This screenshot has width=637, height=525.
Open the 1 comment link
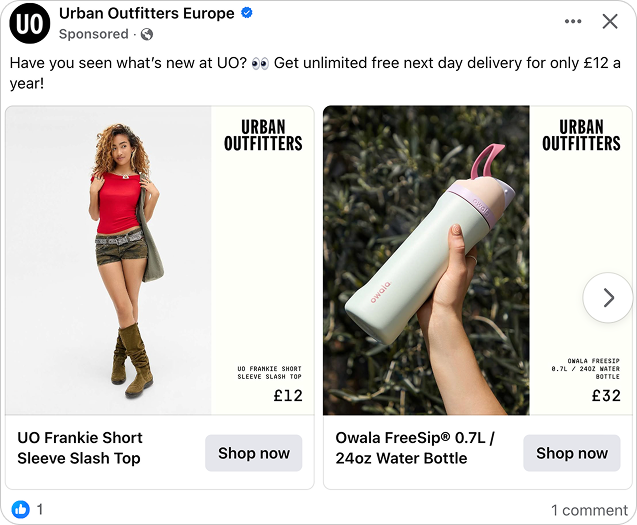[589, 510]
